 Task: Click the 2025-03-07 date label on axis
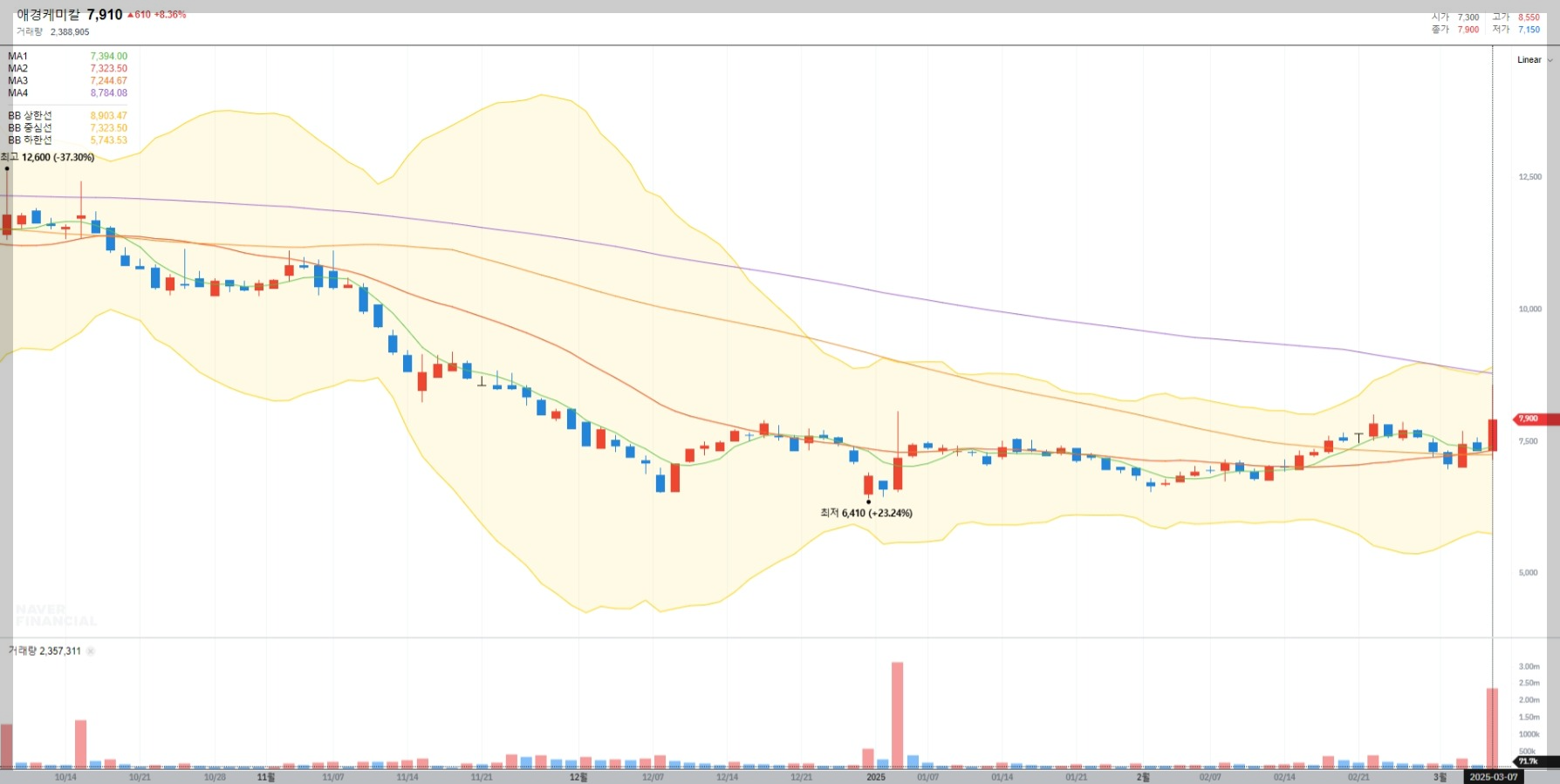tap(1493, 777)
